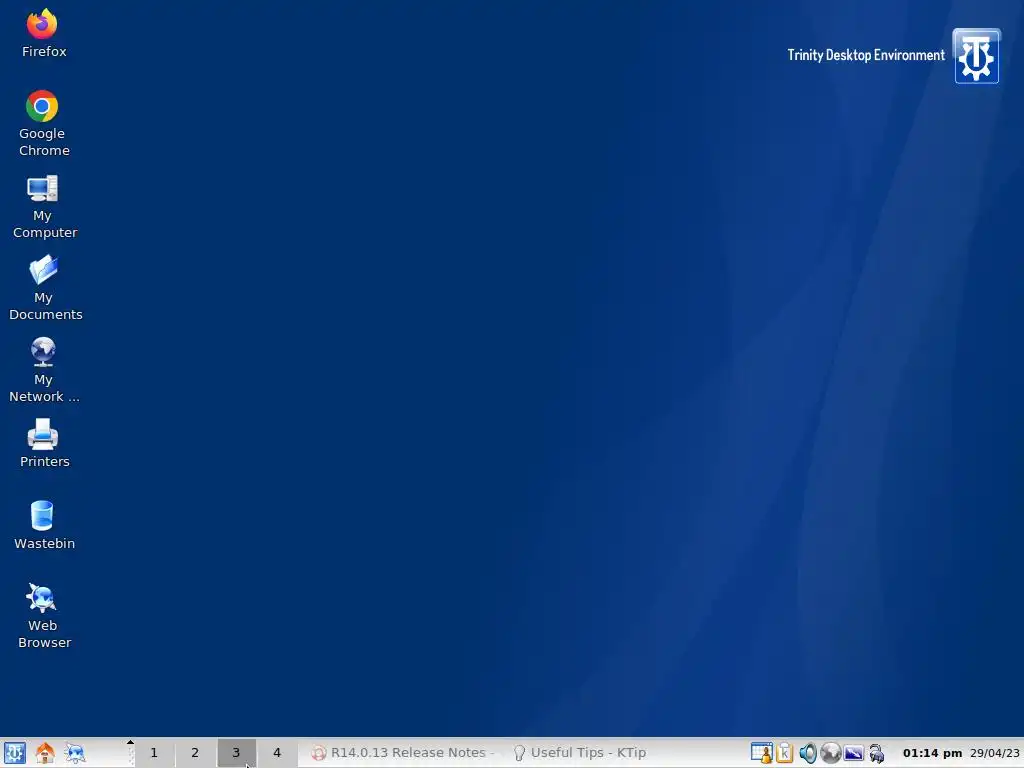The image size is (1024, 768).
Task: Launch Konqueror from the panel quick launcher
Action: pos(75,753)
